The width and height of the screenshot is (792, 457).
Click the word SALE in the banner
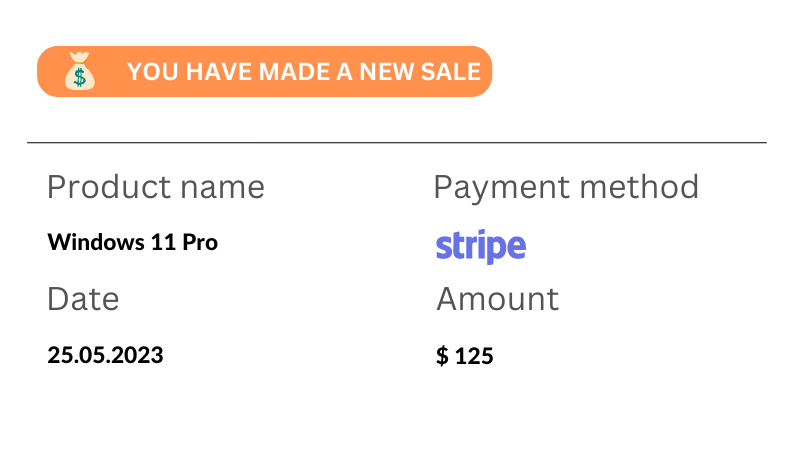click(x=451, y=72)
